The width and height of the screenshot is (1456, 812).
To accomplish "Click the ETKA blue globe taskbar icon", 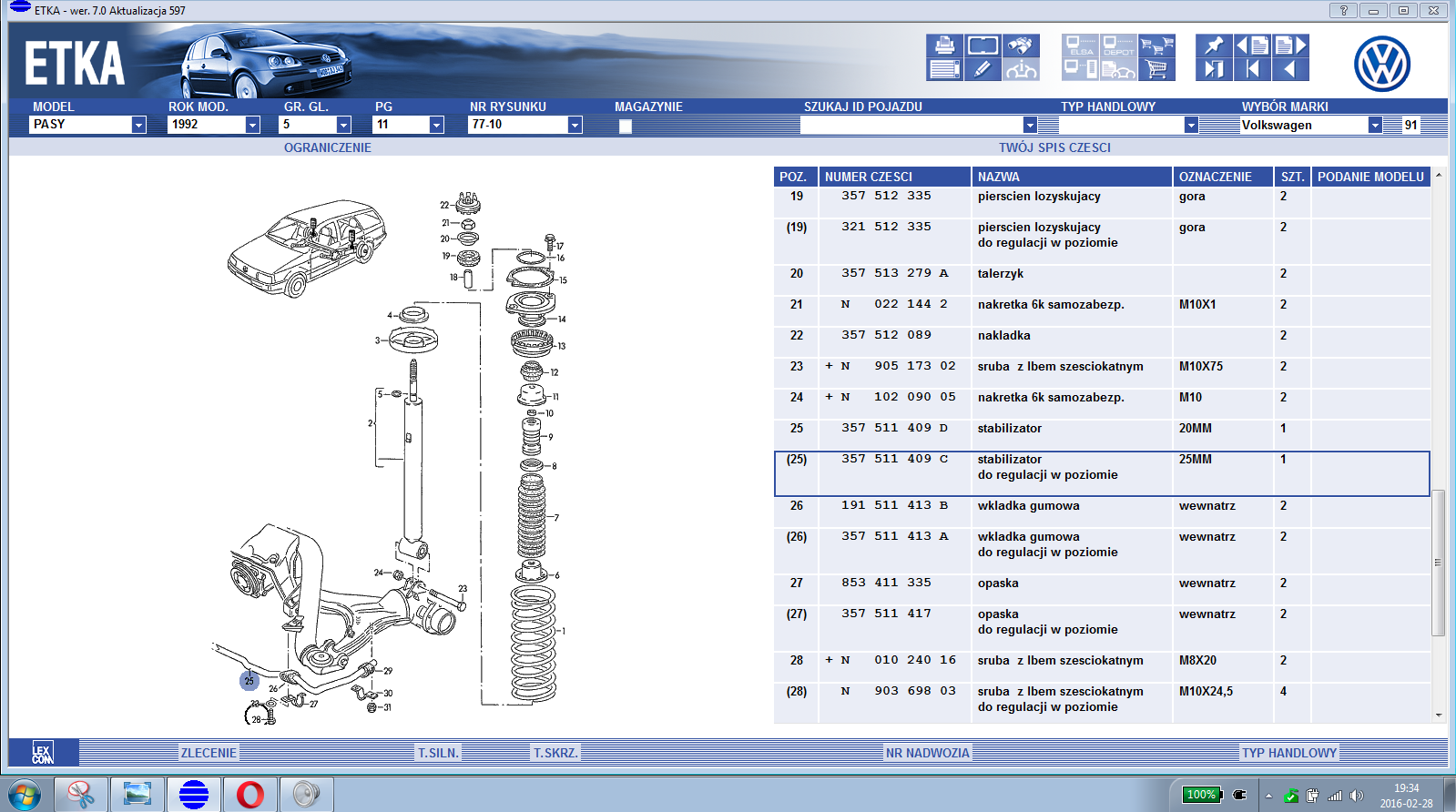I will (x=194, y=794).
